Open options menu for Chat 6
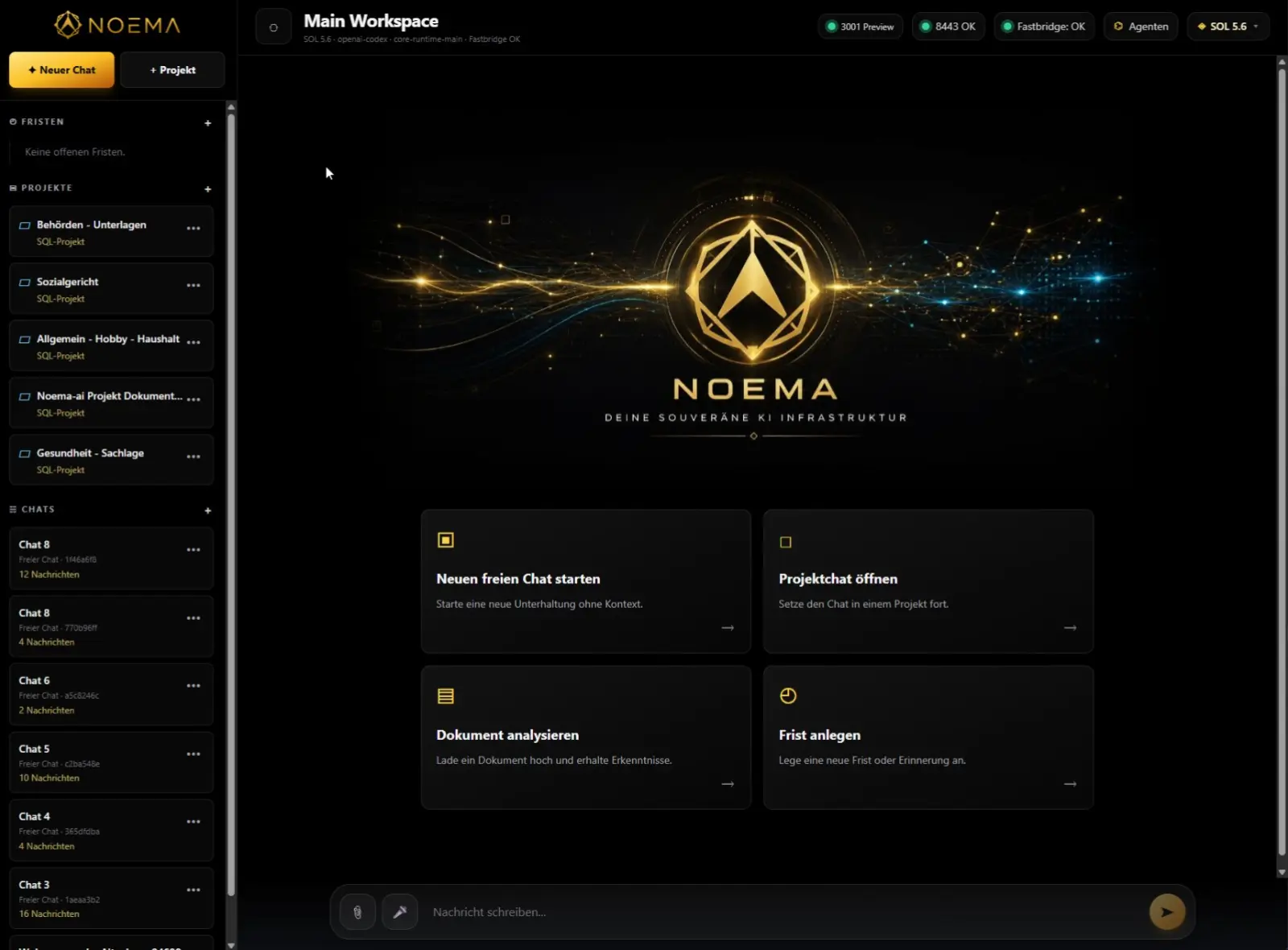The width and height of the screenshot is (1288, 950). [193, 686]
